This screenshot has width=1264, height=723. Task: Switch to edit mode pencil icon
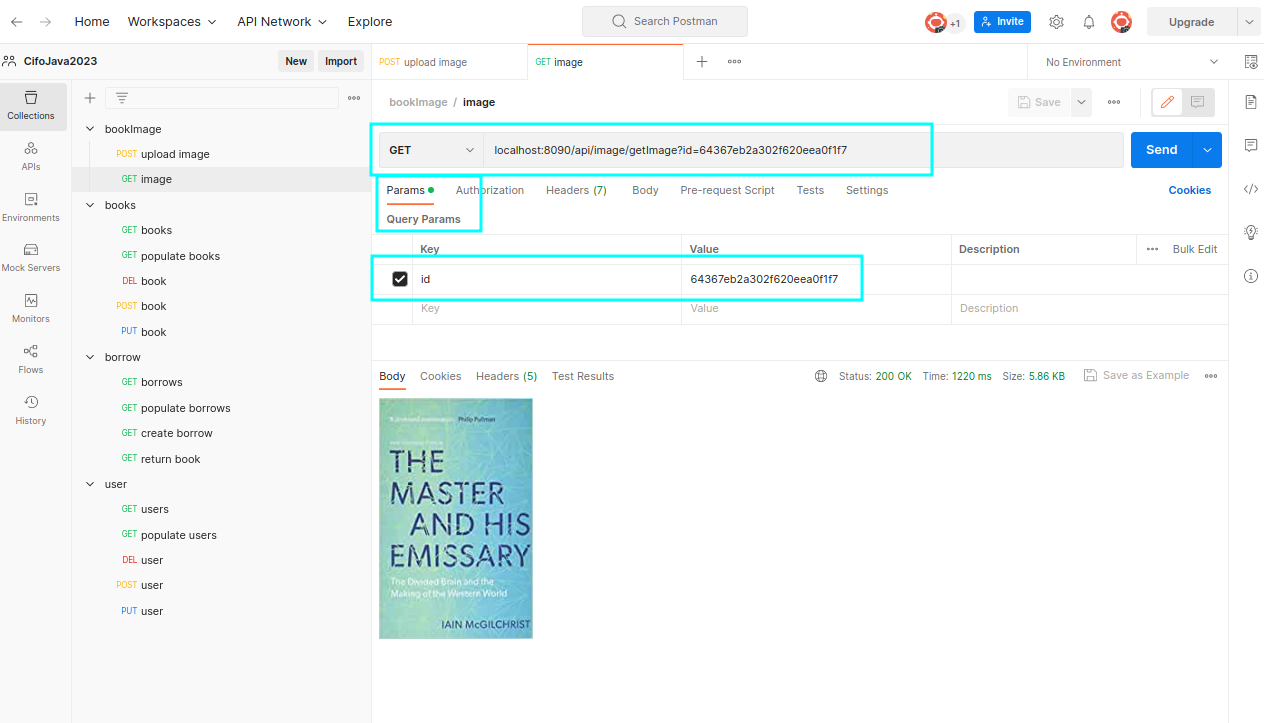pos(1167,102)
